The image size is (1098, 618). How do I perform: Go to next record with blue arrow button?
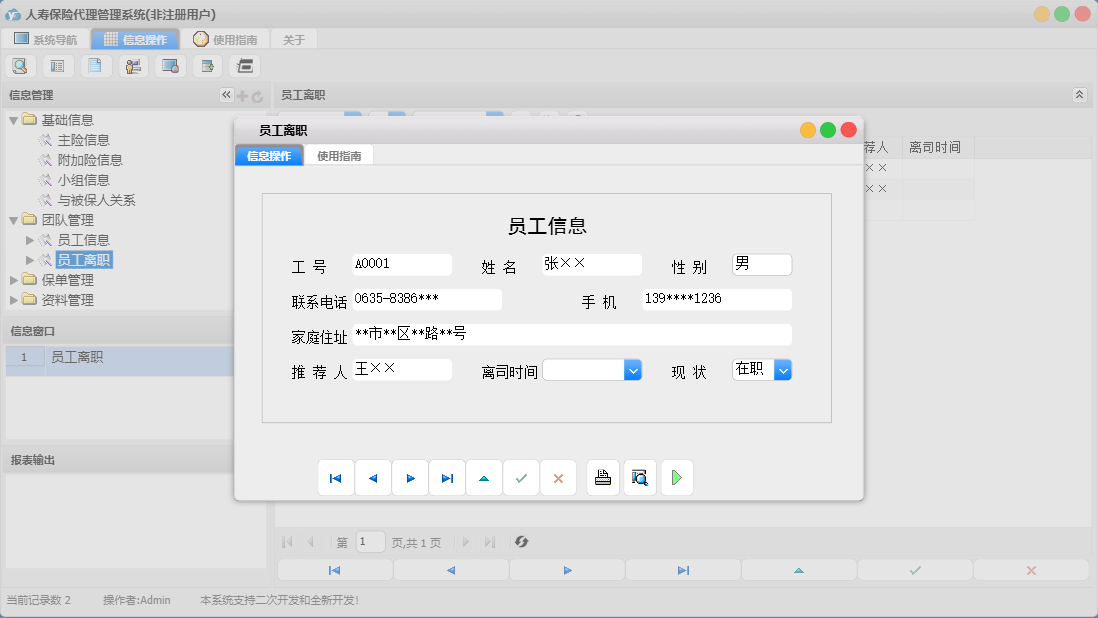[410, 477]
